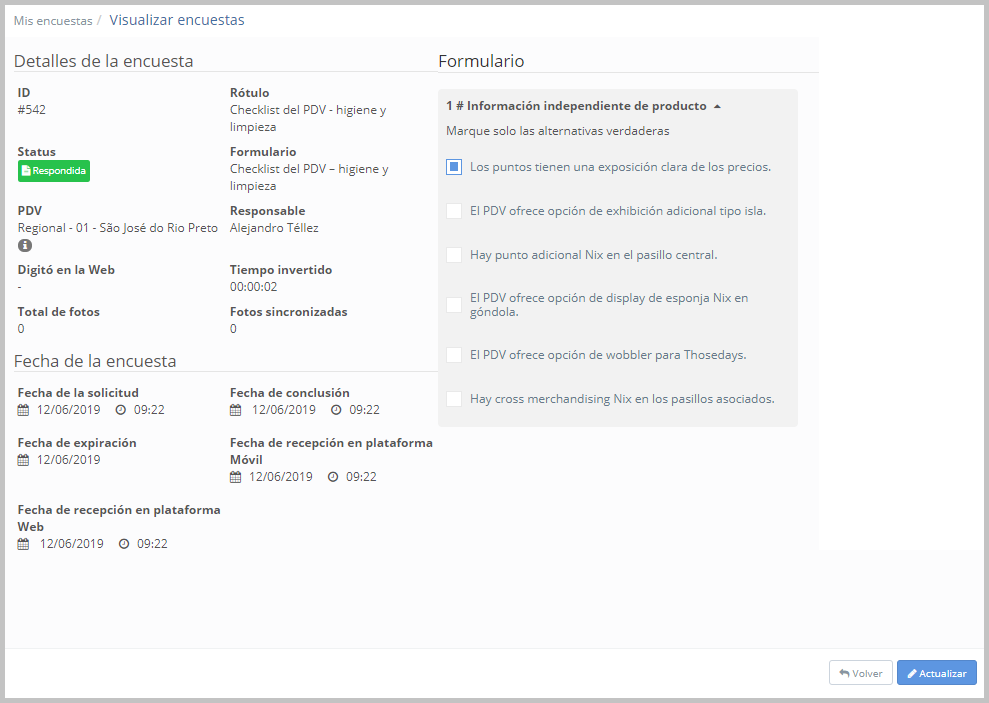
Task: Click clock icon under recepción en plataforma Móvil
Action: point(333,477)
